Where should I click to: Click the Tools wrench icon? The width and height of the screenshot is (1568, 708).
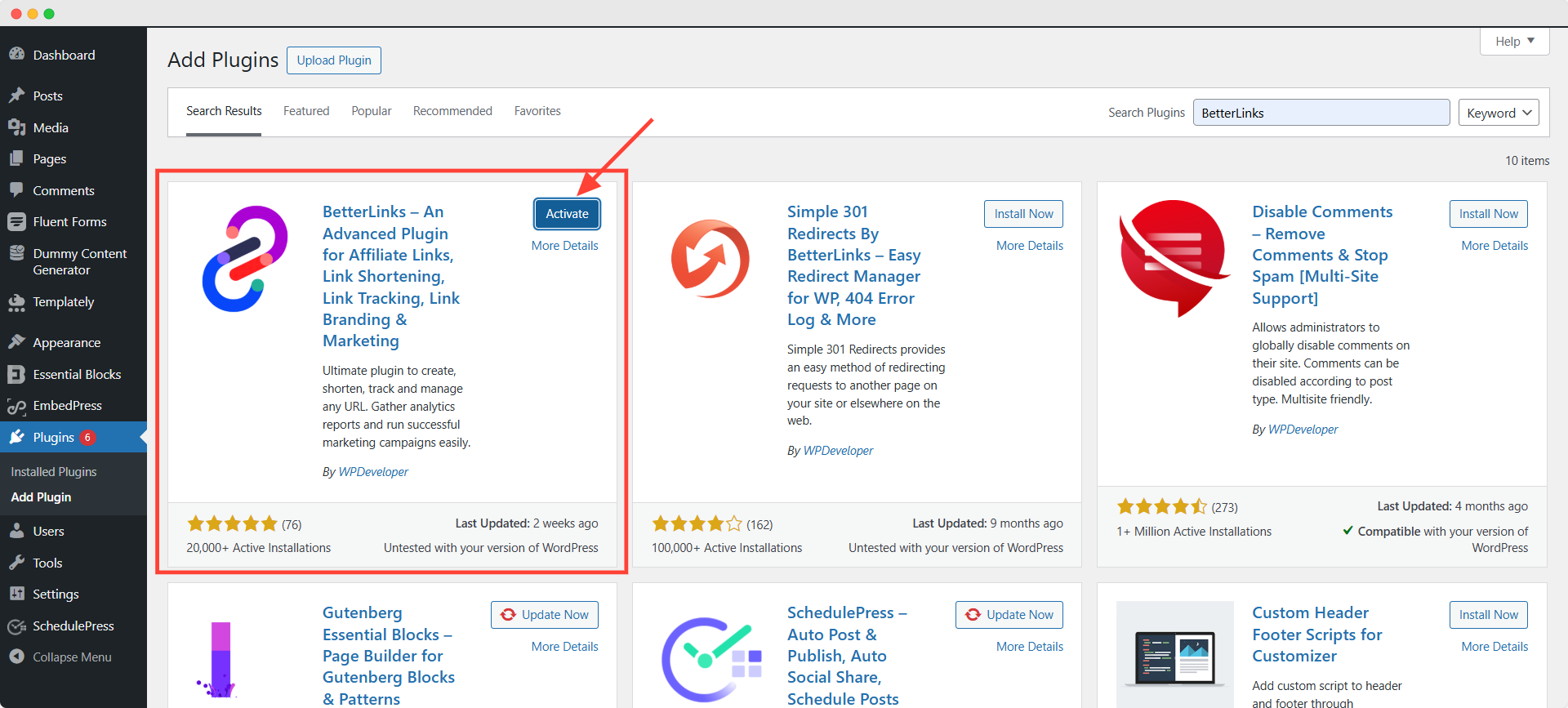[x=16, y=563]
